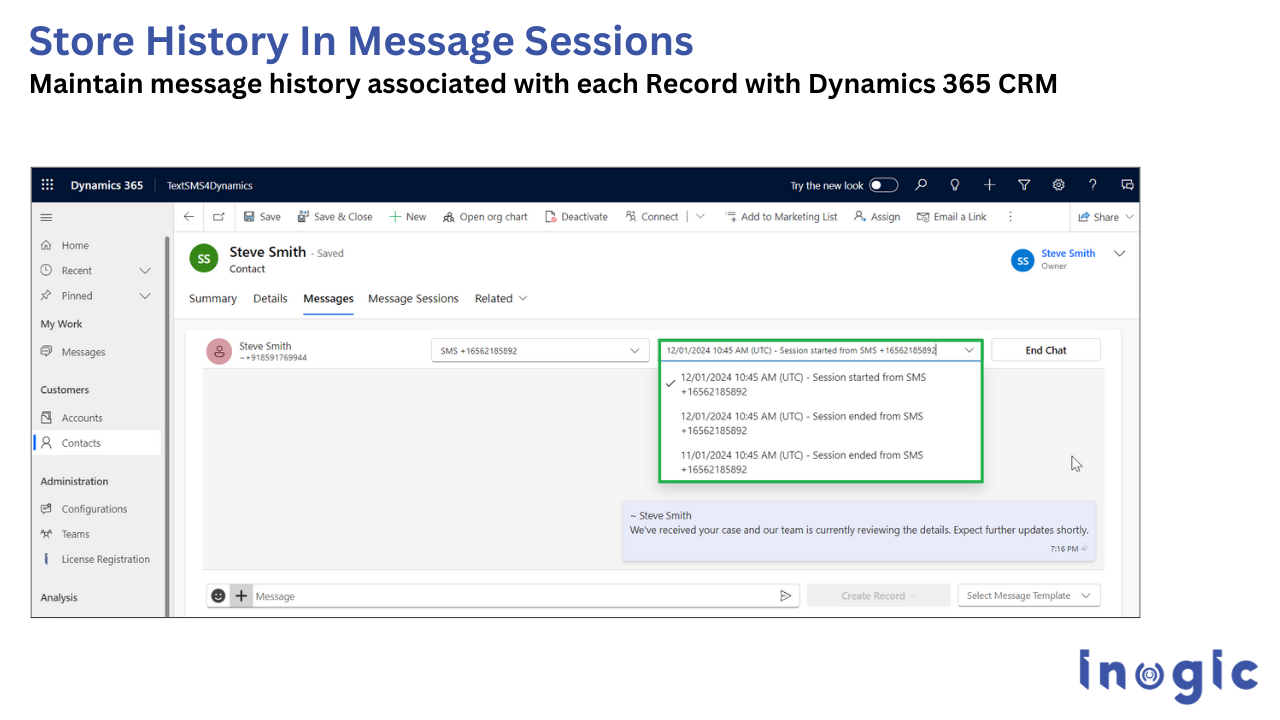Toggle the Try the new look switch
Screen dimensions: 1280x720
883,185
